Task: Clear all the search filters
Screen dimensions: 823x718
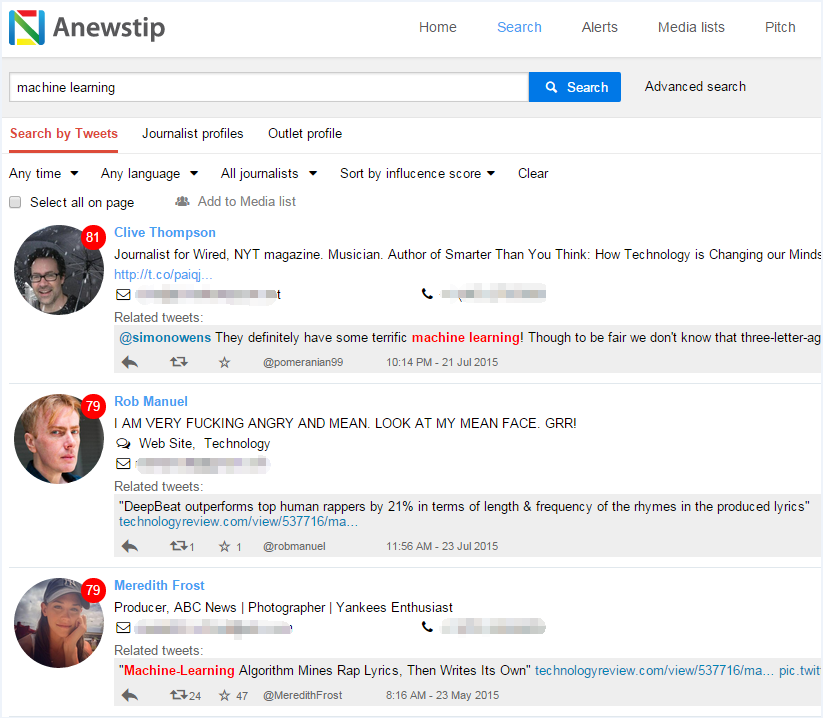Action: [x=533, y=174]
